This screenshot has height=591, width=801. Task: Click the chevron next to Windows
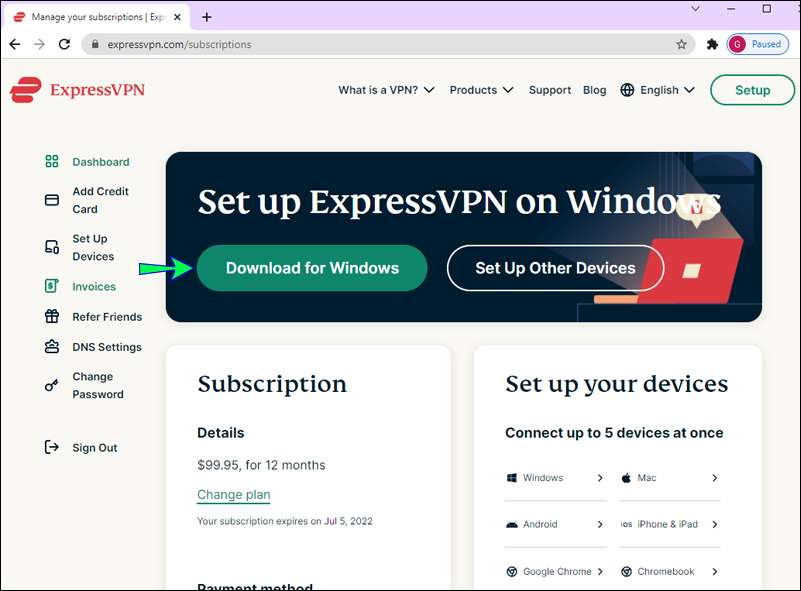pyautogui.click(x=600, y=478)
